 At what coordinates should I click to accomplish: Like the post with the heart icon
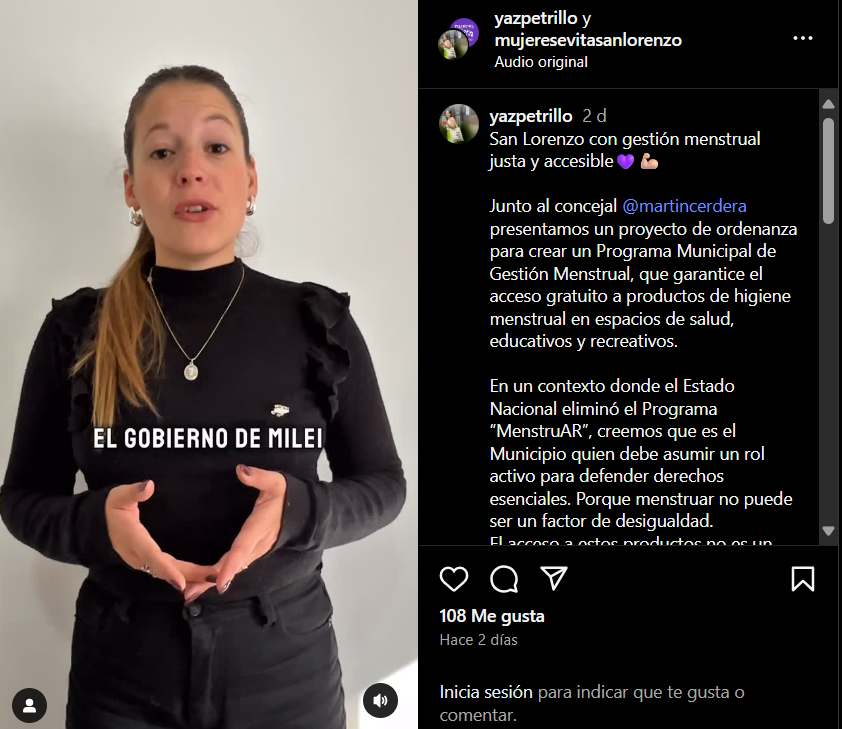[454, 579]
